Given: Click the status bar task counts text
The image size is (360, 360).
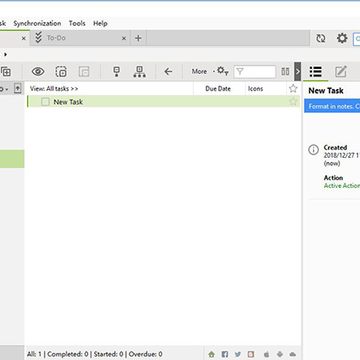Looking at the screenshot, I should (95, 354).
